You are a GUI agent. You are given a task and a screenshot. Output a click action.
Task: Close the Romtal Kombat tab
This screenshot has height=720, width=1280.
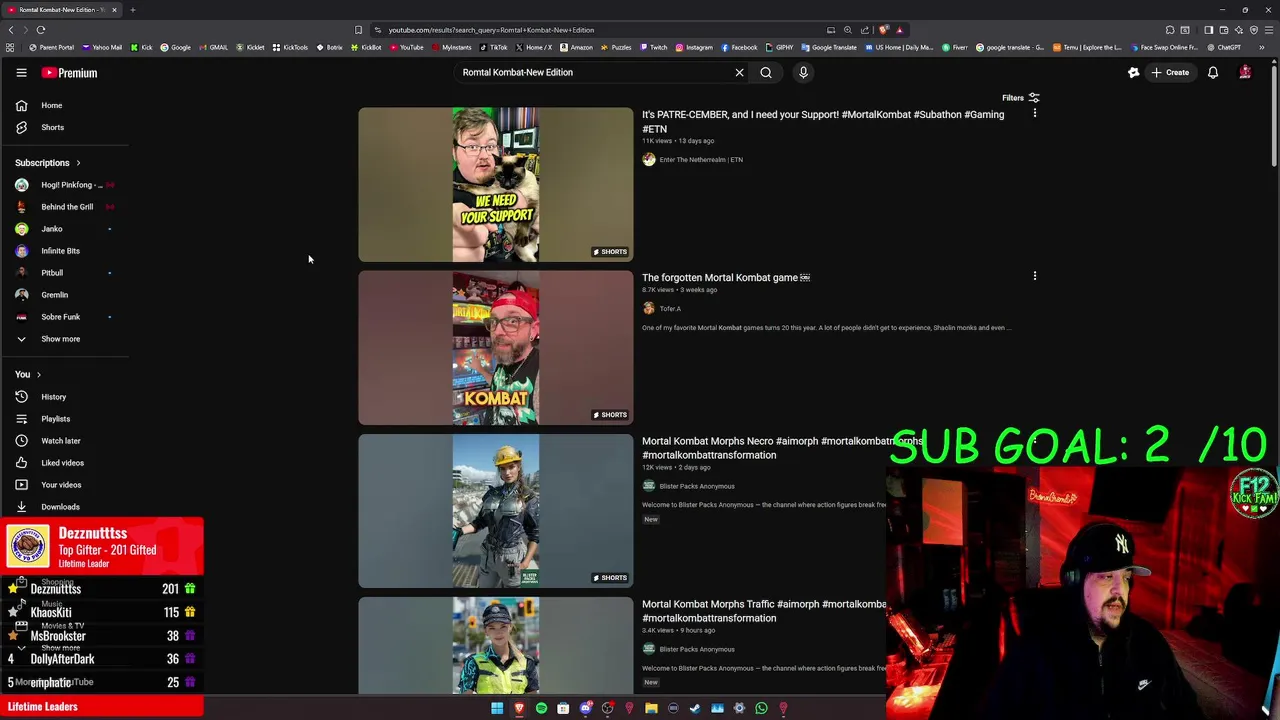[114, 10]
